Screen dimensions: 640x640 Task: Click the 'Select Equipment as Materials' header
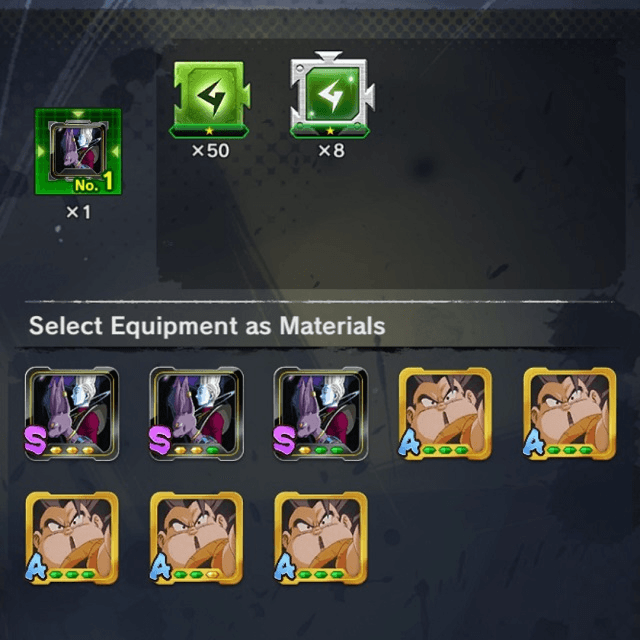click(207, 326)
